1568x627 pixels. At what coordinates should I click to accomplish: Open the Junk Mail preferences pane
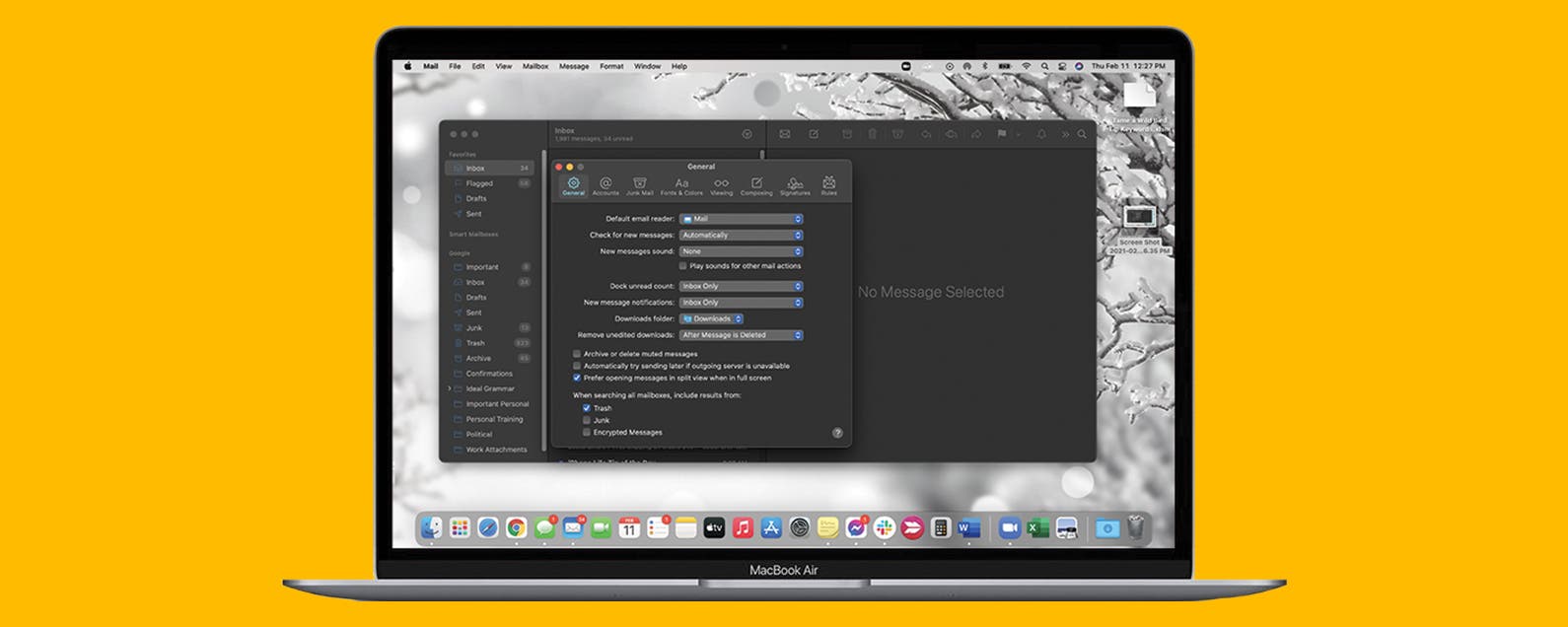[639, 185]
